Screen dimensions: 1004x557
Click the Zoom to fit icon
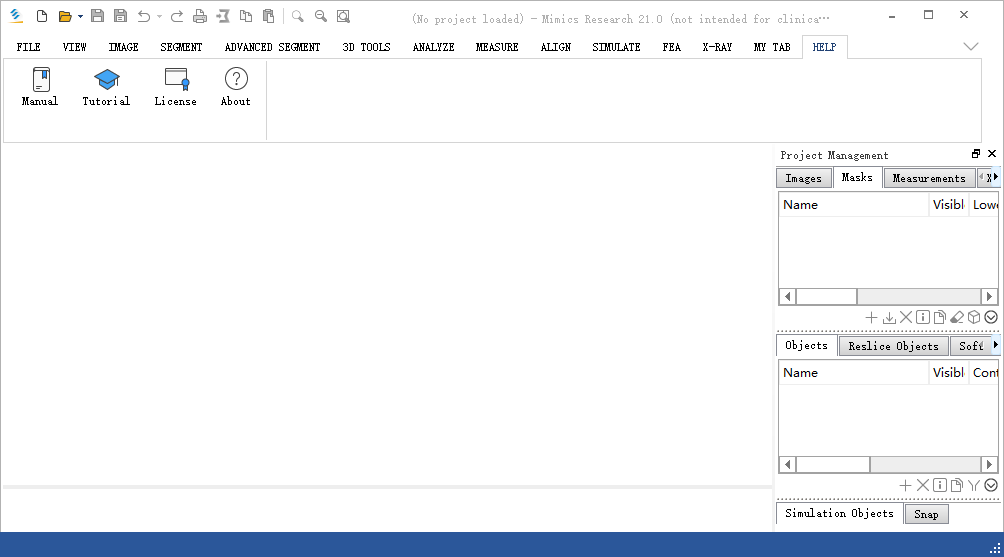tap(344, 16)
